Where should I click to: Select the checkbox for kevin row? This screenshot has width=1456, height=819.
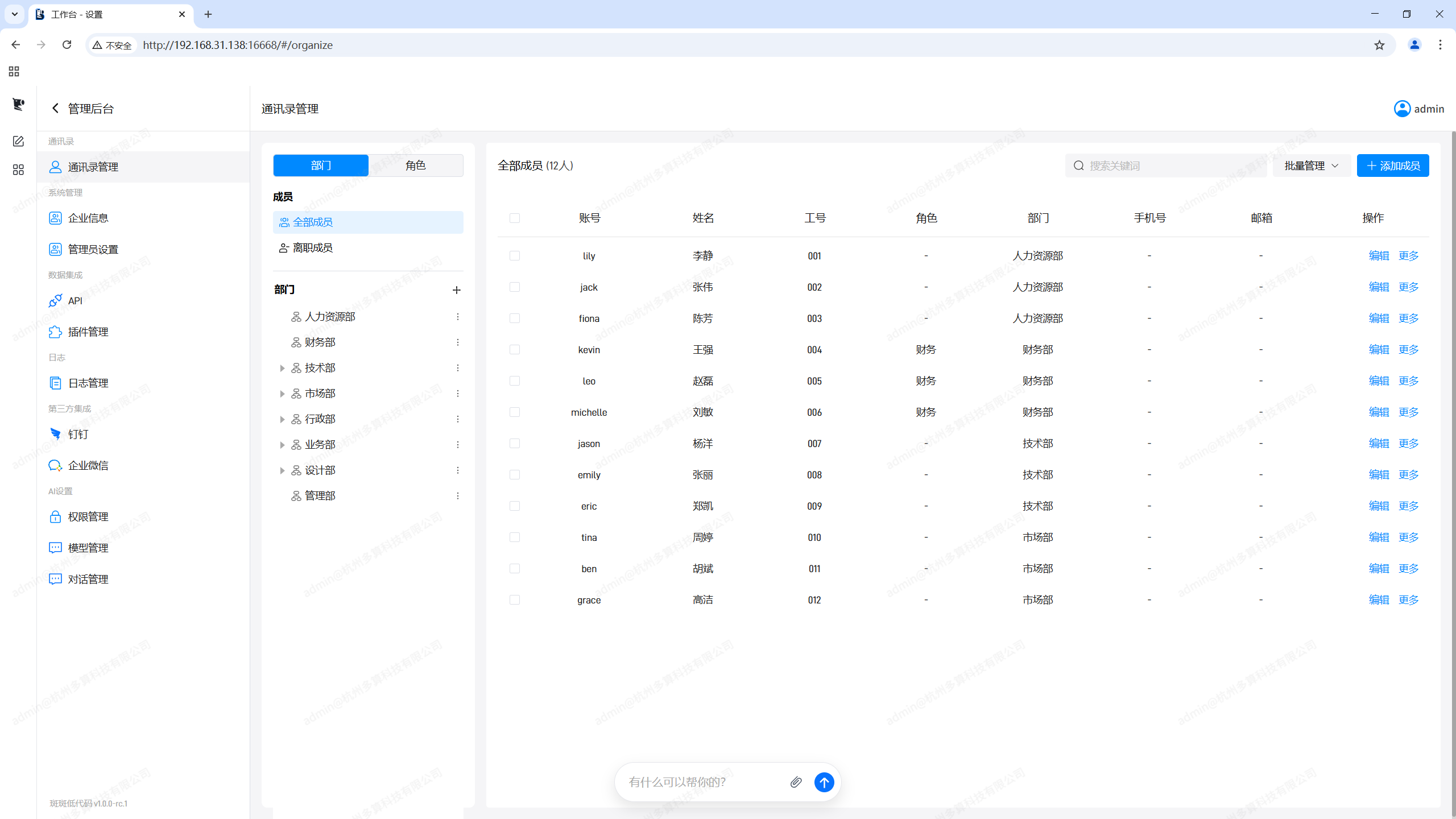point(515,350)
